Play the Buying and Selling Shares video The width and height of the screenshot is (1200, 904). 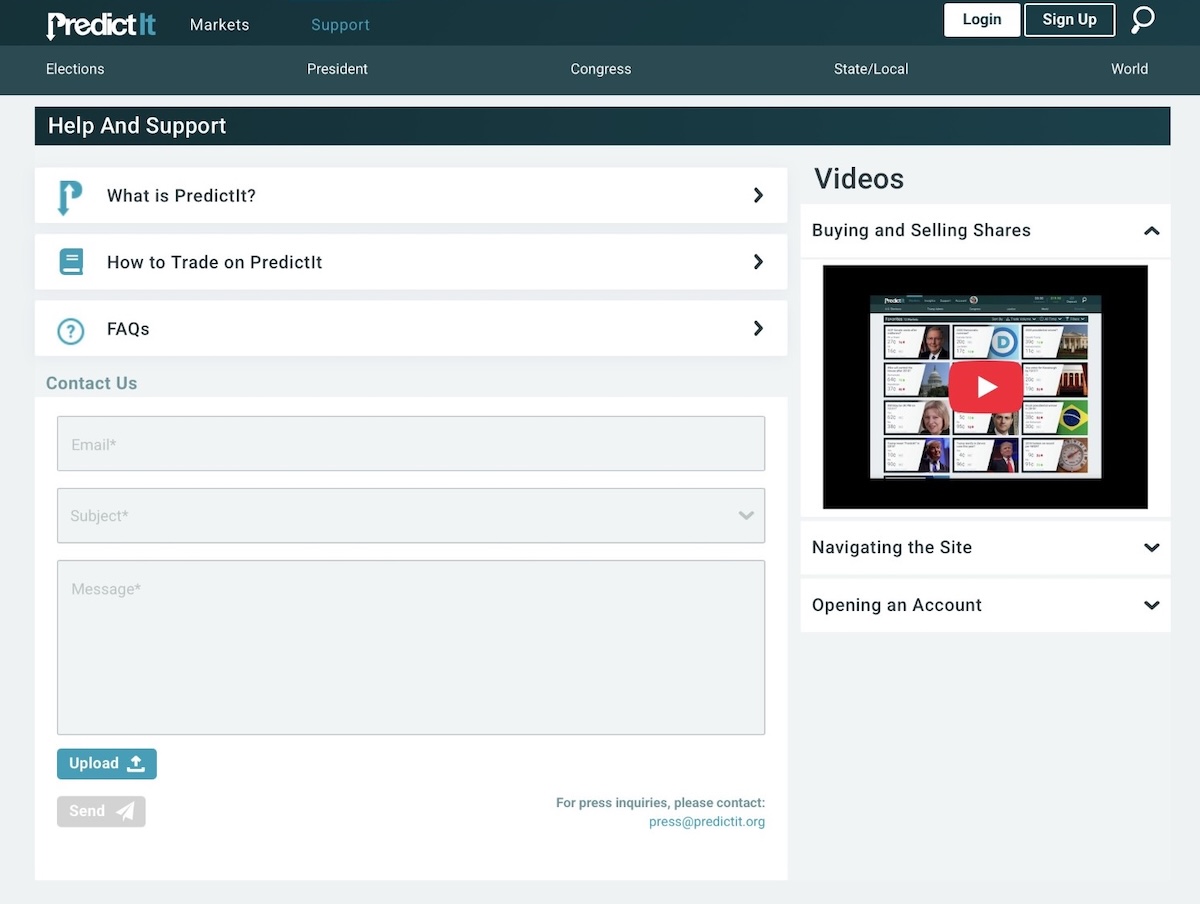click(986, 386)
